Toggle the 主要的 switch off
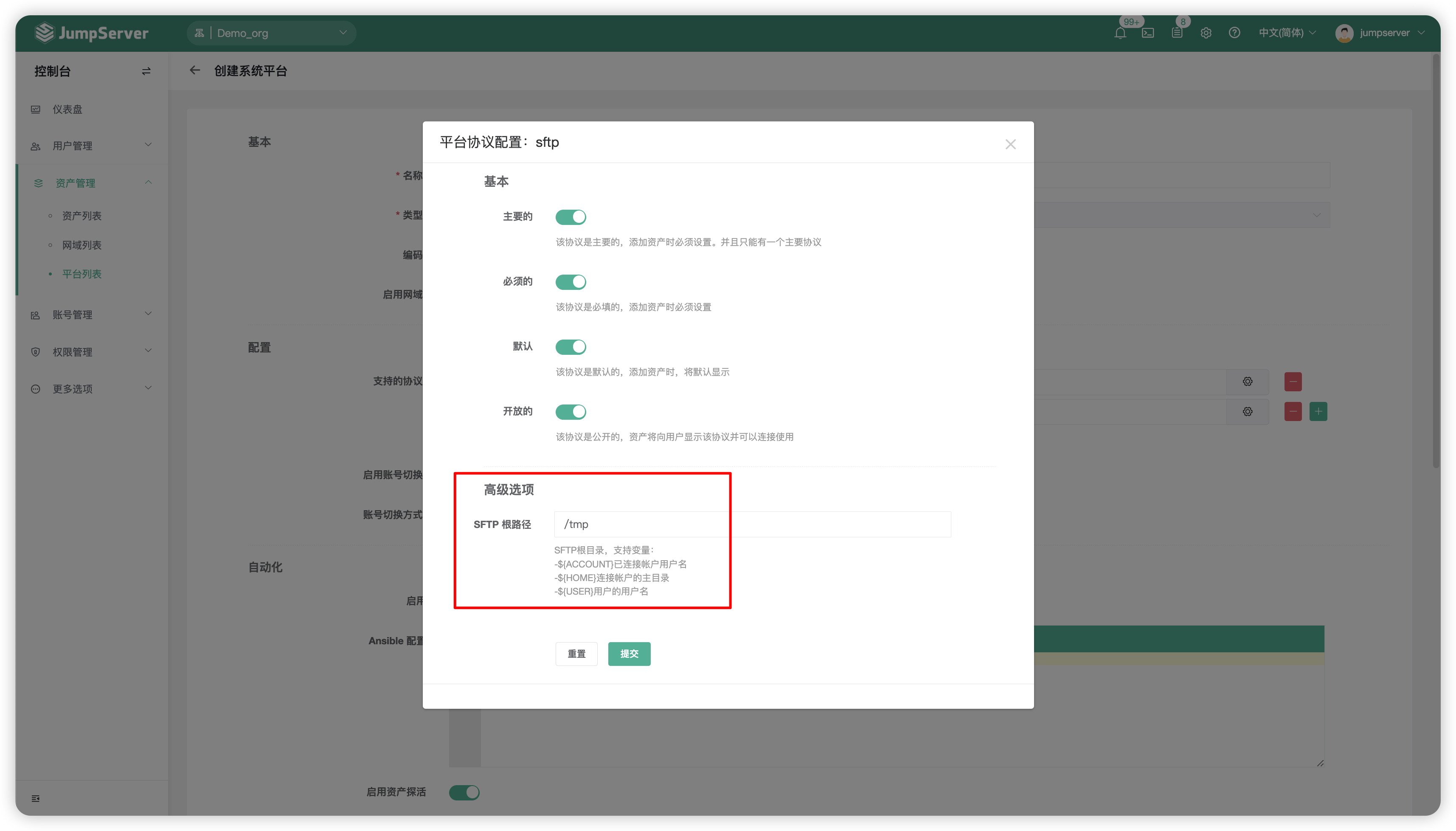 [x=570, y=217]
